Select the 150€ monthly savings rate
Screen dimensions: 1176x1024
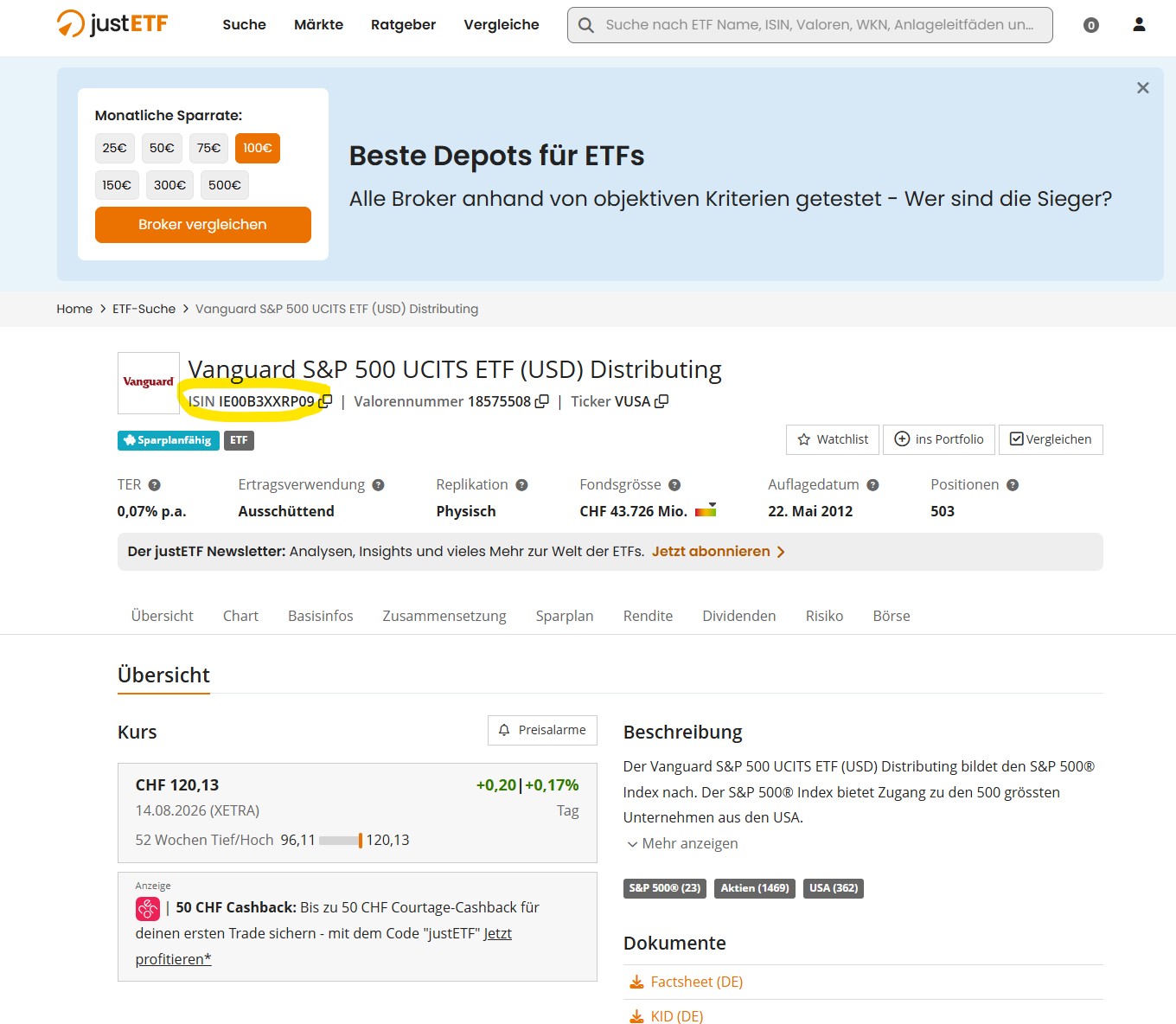pos(117,185)
